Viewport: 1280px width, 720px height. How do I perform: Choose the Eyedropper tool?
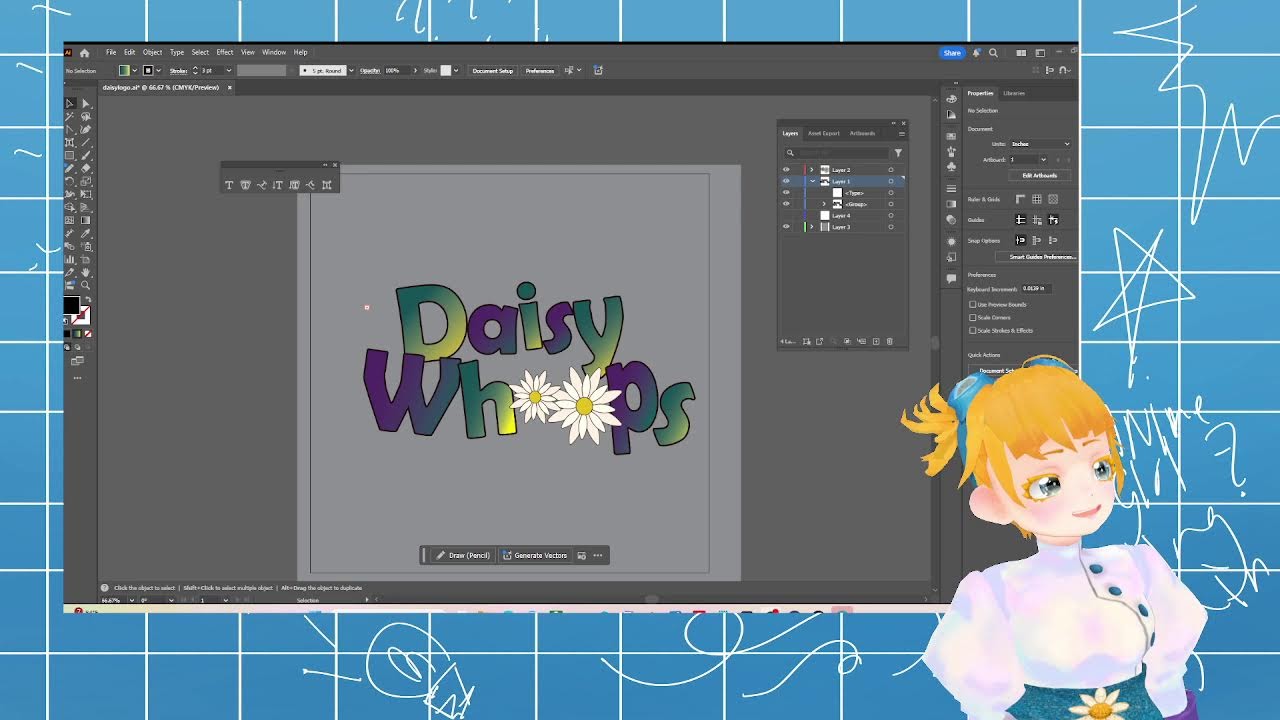pyautogui.click(x=86, y=233)
